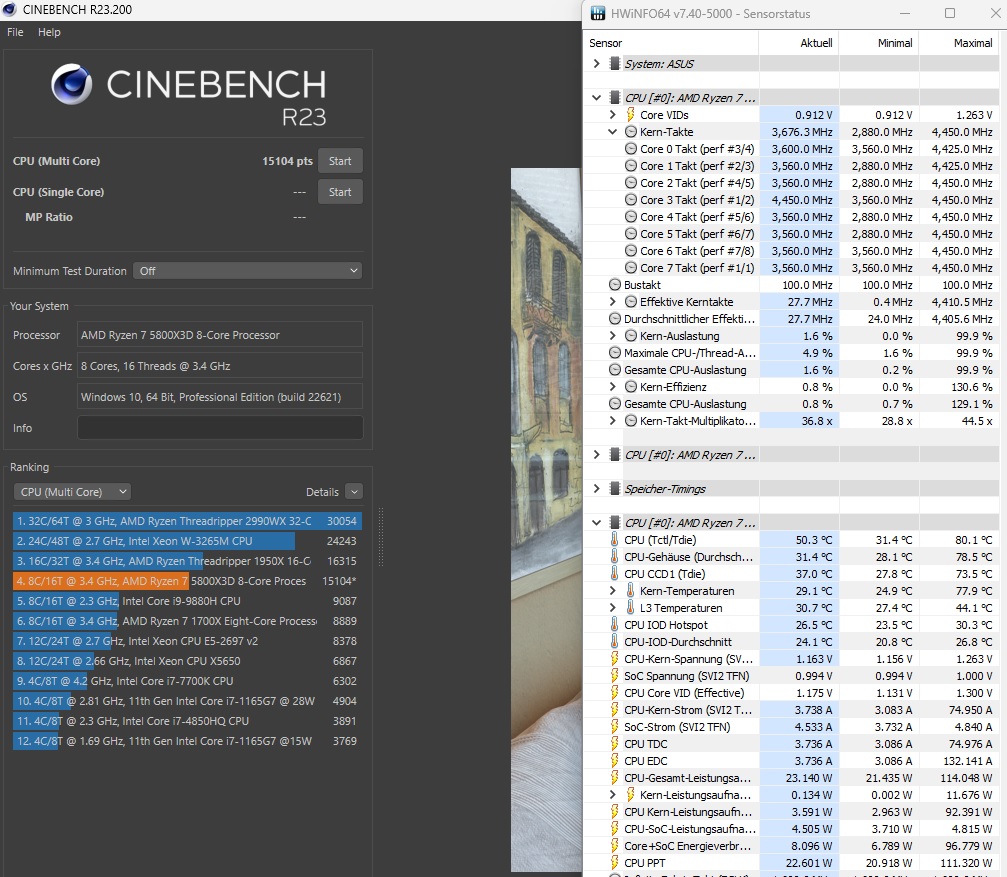Minimize the HWiNFO64 sensor window
The image size is (1007, 877).
coord(905,13)
